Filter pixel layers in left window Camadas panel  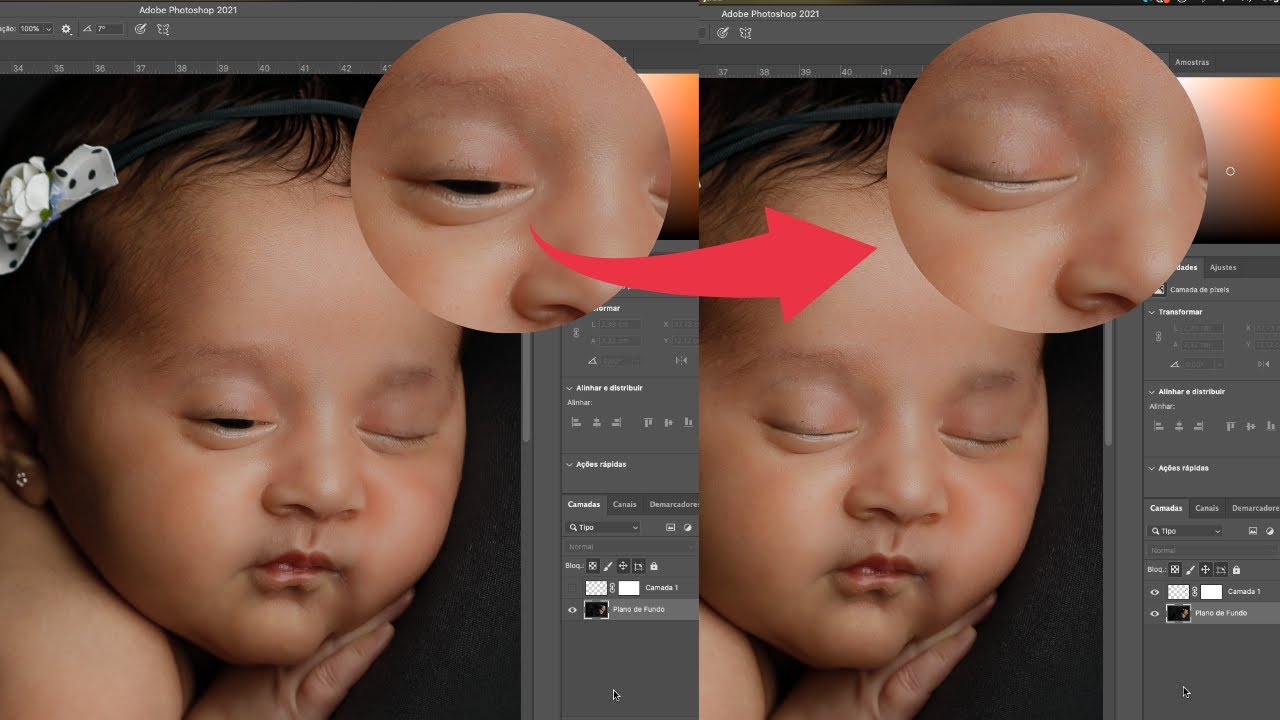coord(671,527)
